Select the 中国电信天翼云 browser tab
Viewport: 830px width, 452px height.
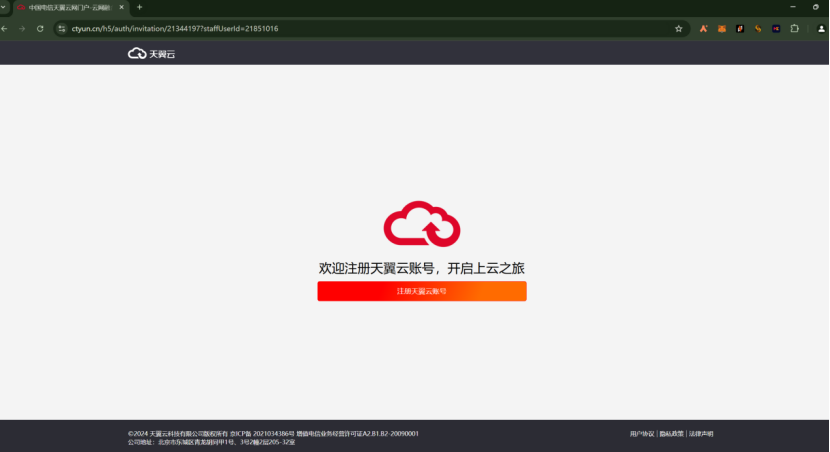tap(69, 7)
